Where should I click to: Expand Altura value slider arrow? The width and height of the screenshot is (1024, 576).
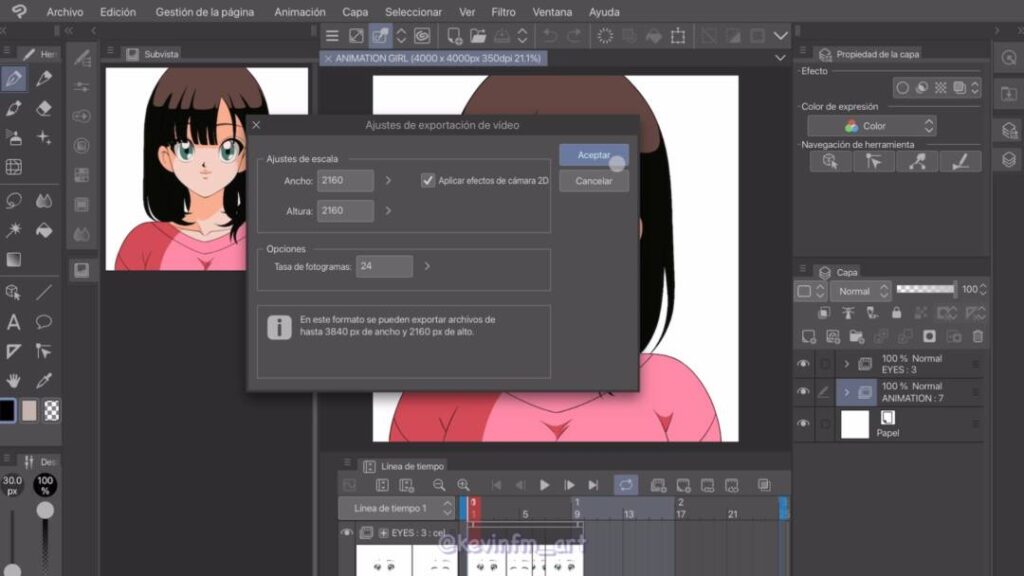pos(388,210)
